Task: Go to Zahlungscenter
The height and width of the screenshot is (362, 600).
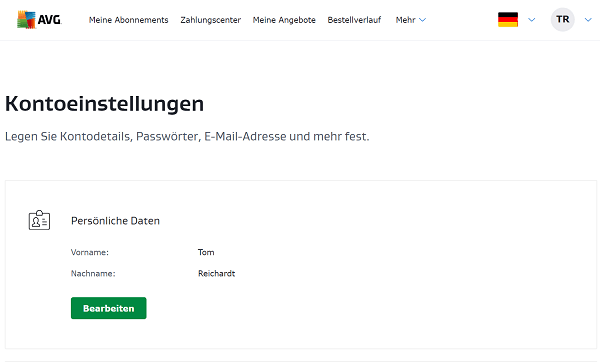Action: (210, 20)
